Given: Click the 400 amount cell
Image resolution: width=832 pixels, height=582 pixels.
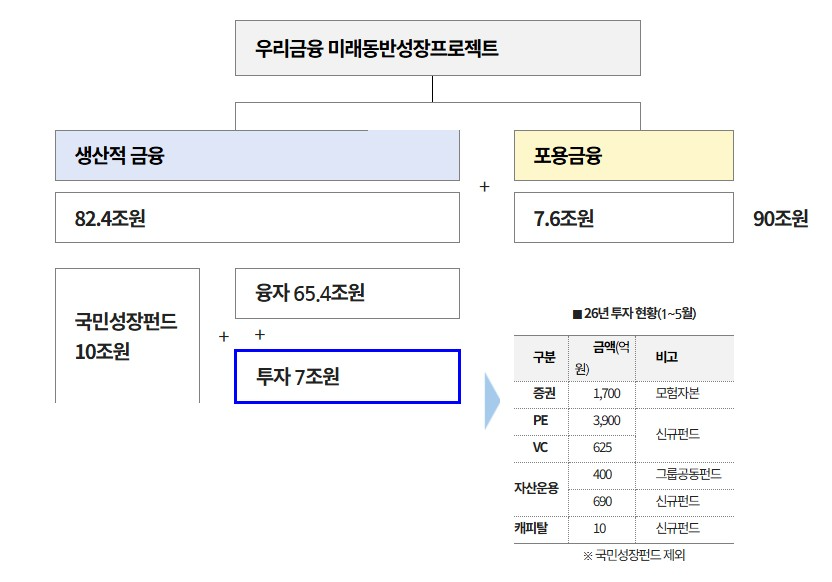Looking at the screenshot, I should (x=602, y=474).
